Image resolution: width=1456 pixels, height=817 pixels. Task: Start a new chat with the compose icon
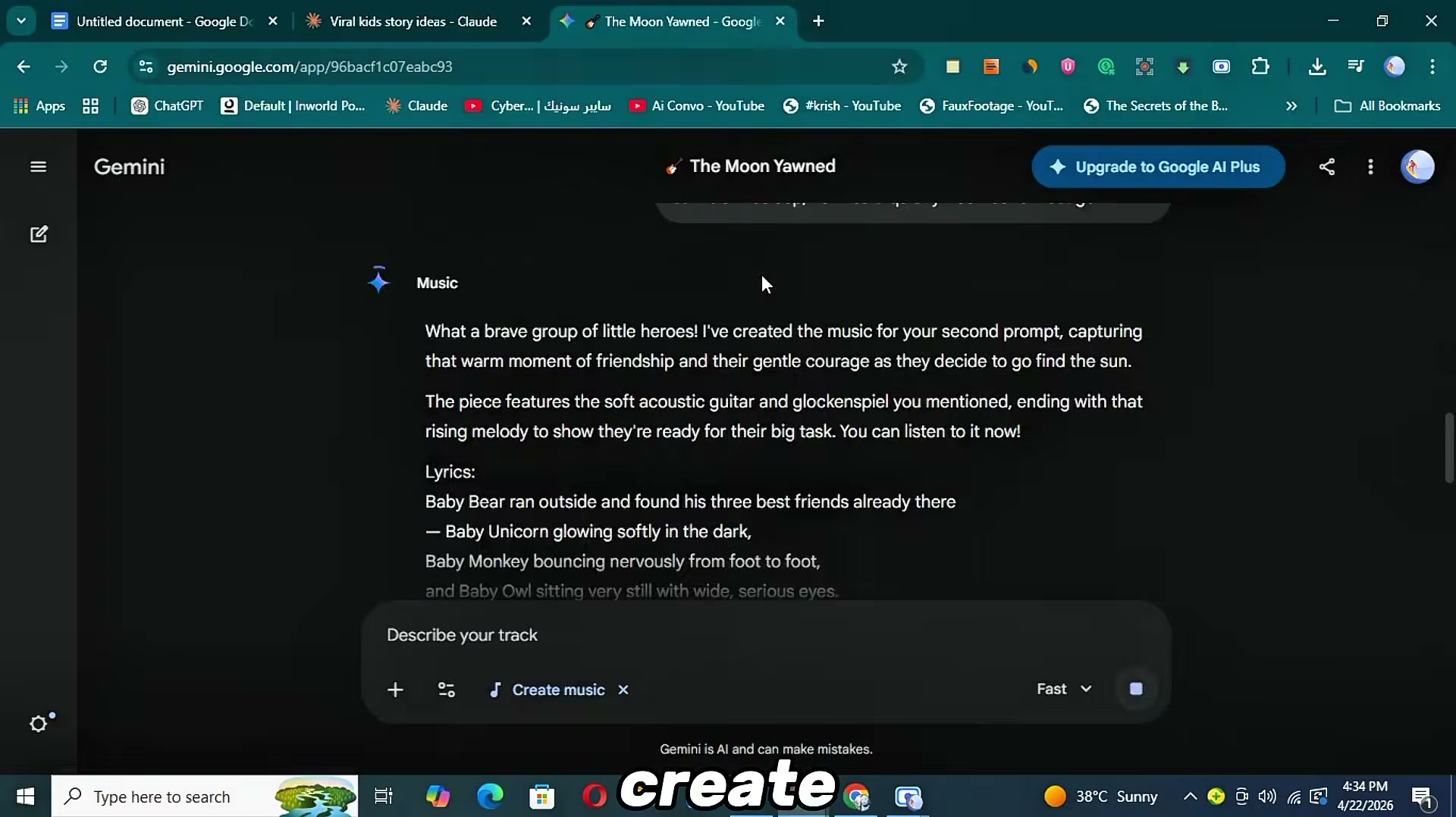click(x=39, y=234)
